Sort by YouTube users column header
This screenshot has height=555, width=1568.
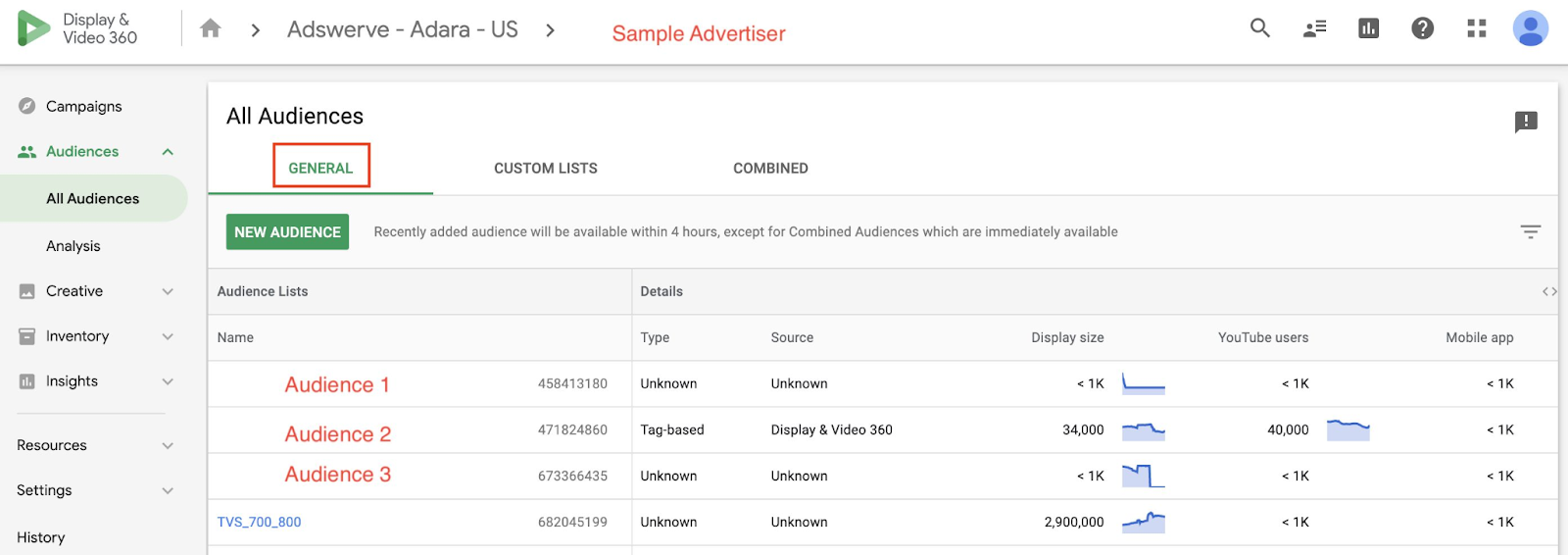point(1263,337)
